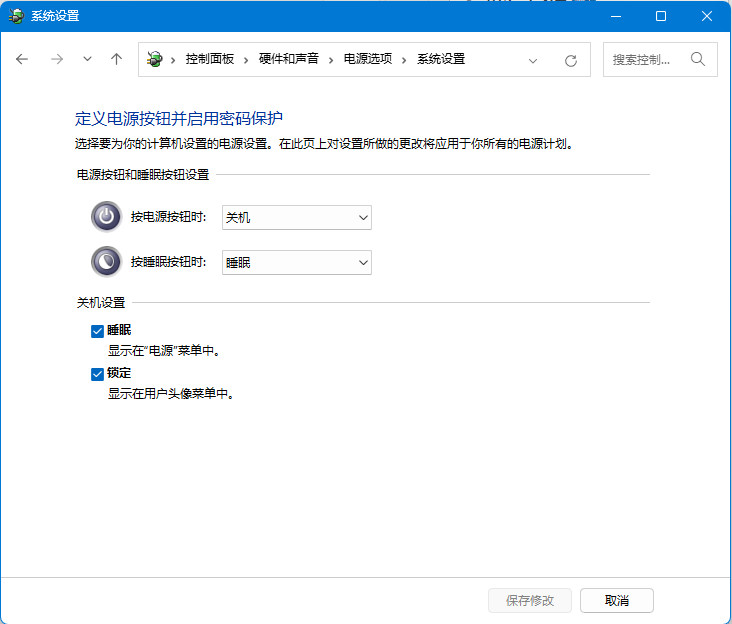Viewport: 732px width, 624px height.
Task: Refresh the control panel page
Action: click(x=570, y=61)
